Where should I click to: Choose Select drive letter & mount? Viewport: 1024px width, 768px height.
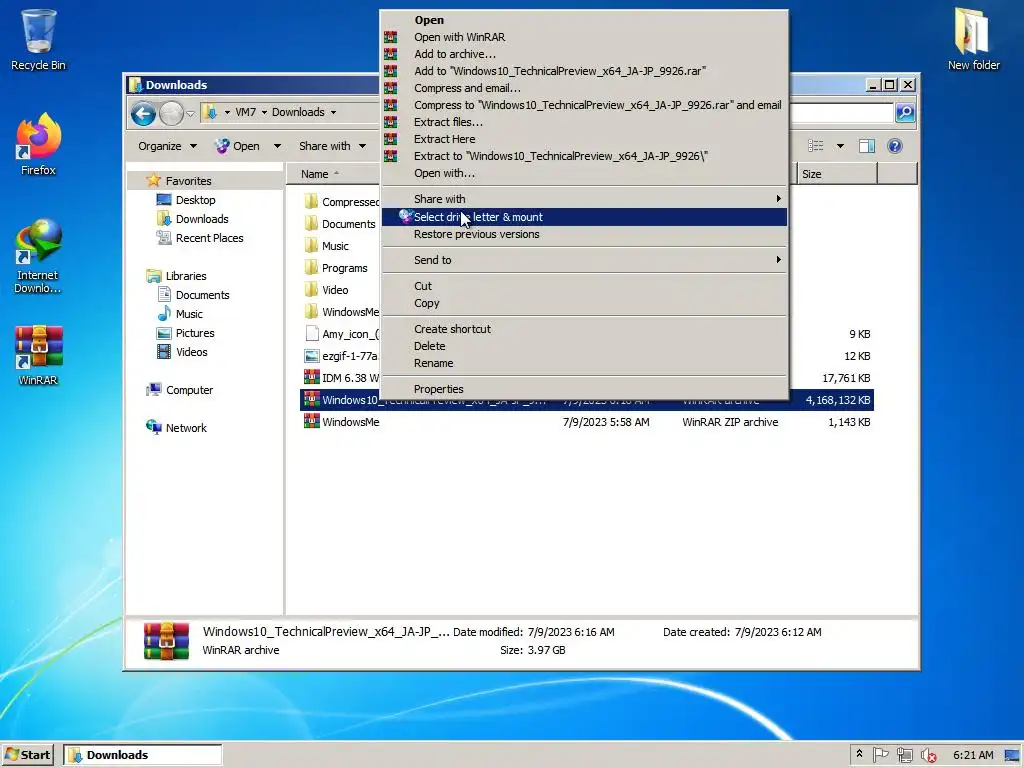pos(584,217)
